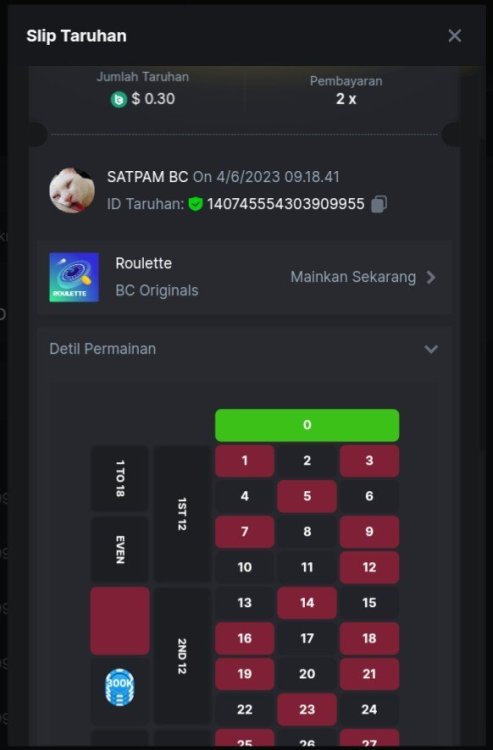This screenshot has width=493, height=750.
Task: Open the SATPAM BC cat avatar
Action: tap(72, 190)
